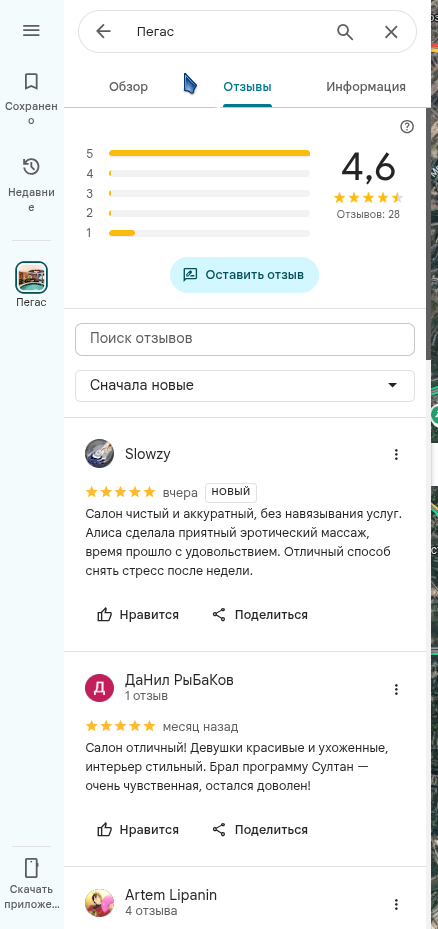Click the вчера date on Slowzy review
The image size is (438, 929).
pyautogui.click(x=180, y=493)
